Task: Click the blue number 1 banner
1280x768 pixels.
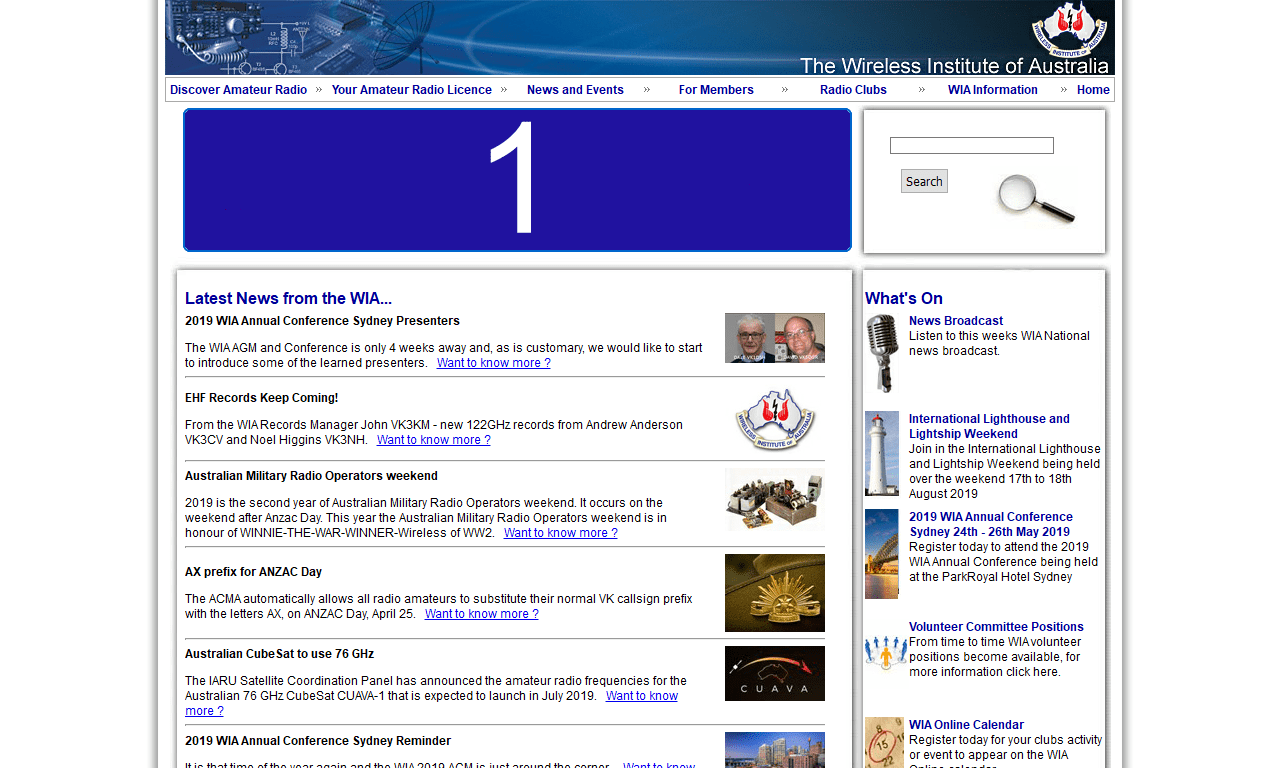Action: click(517, 180)
